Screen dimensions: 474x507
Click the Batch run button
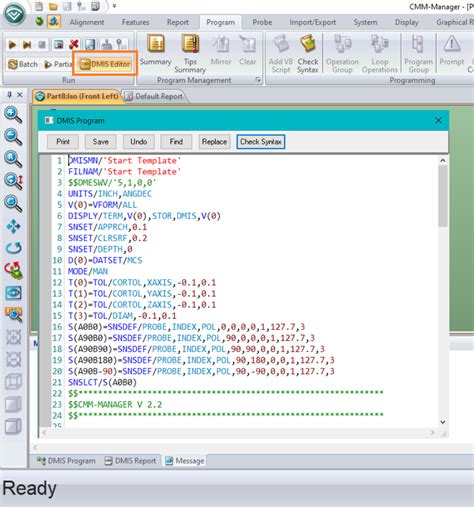click(x=23, y=64)
